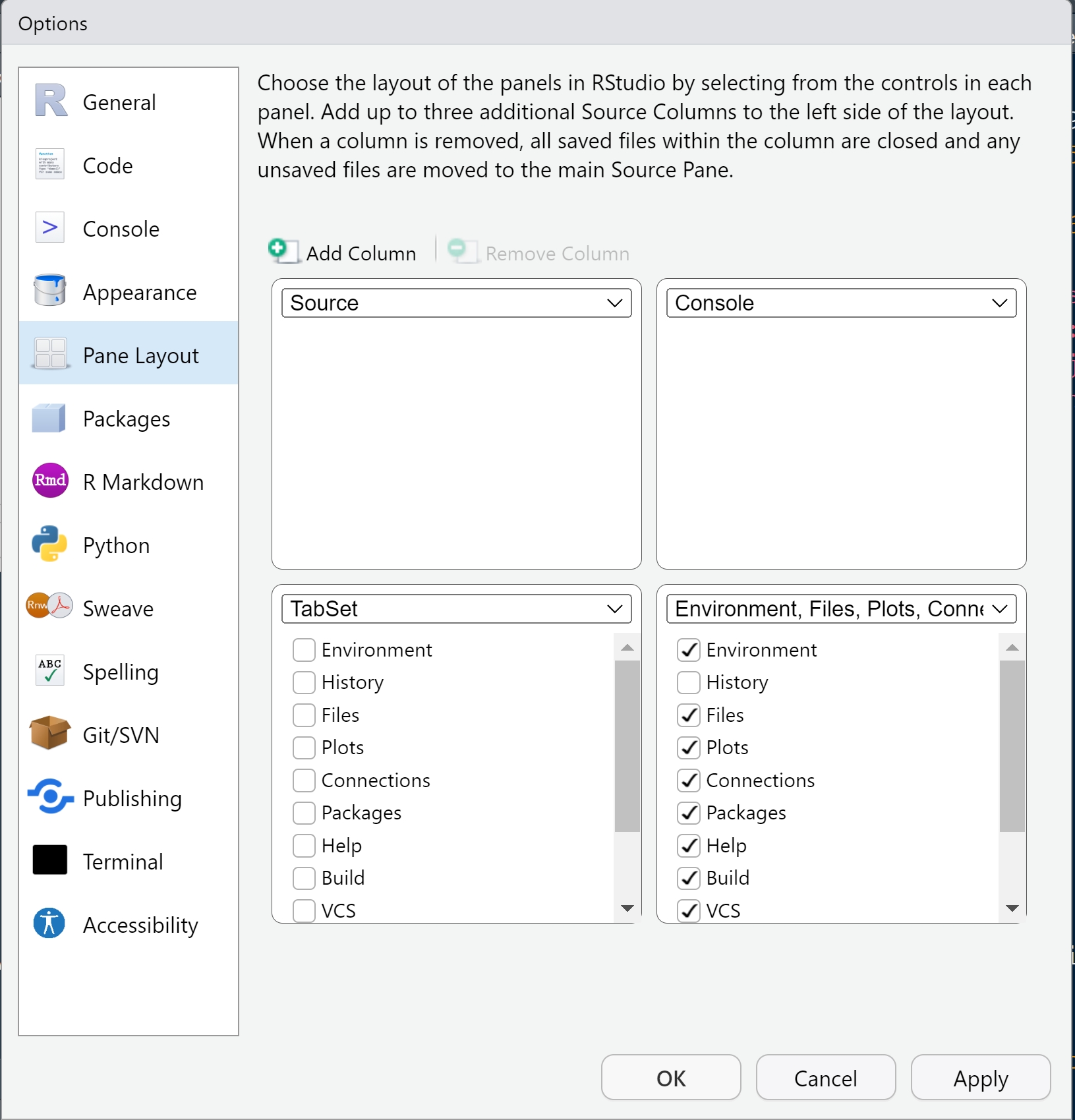
Task: Click scroll-down arrow in left TabSet list
Action: tap(627, 908)
